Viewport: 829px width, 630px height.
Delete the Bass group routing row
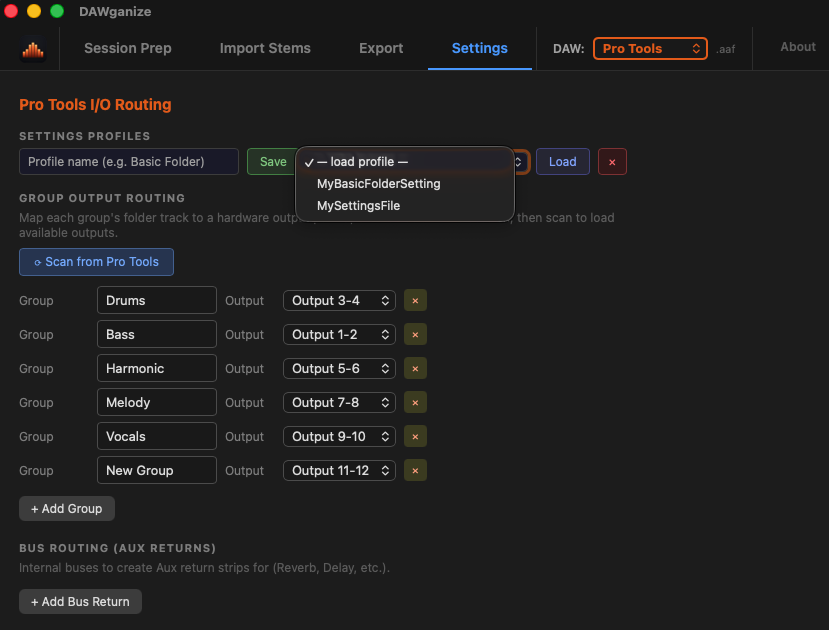pos(415,334)
